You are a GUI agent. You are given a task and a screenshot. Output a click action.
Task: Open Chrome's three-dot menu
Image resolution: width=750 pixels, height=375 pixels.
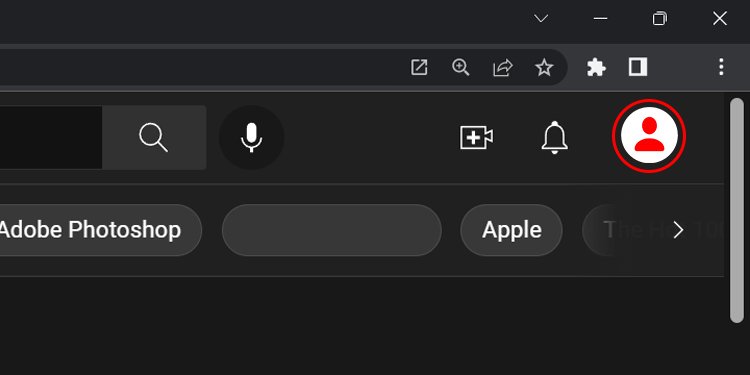(x=721, y=67)
